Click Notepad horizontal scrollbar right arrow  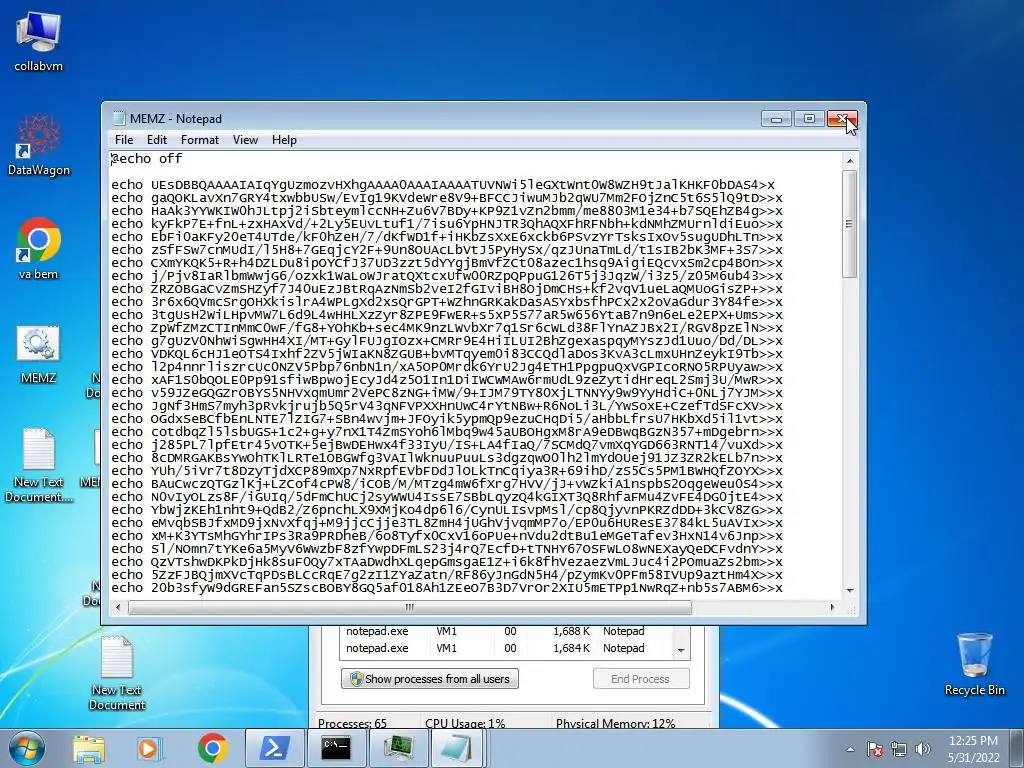(x=832, y=607)
